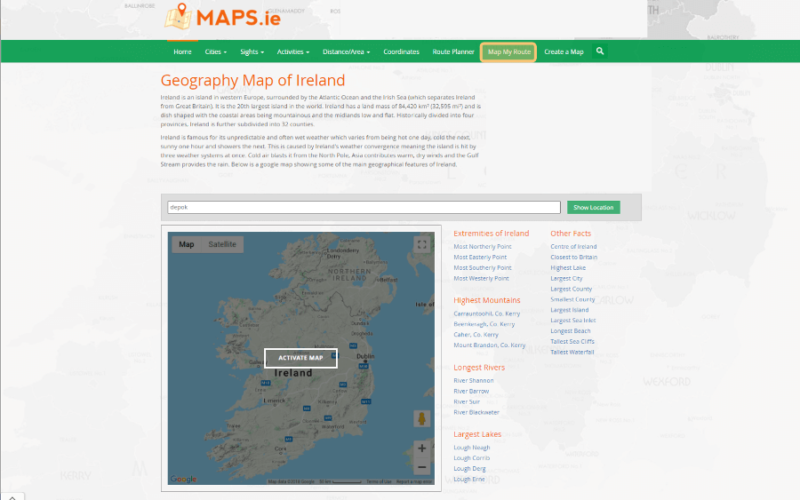800x500 pixels.
Task: Click the Geography Map of Ireland heading
Action: pos(253,80)
